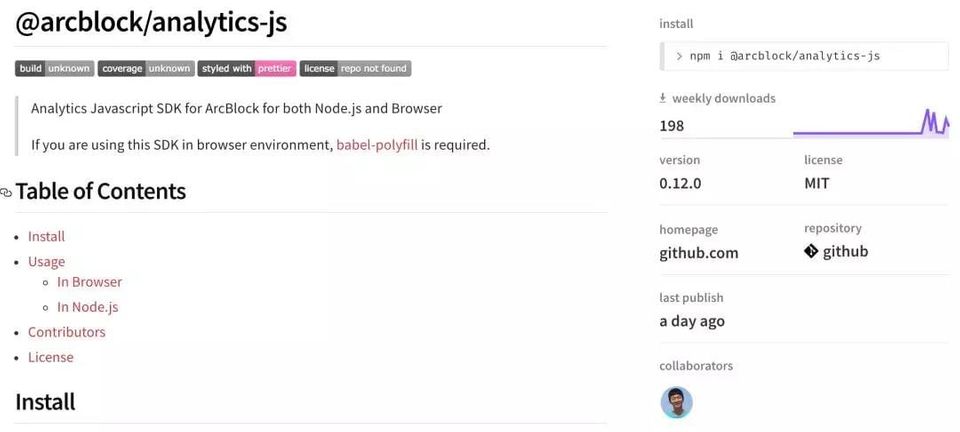Click the git diamond icon next to github
This screenshot has height=432, width=960.
pyautogui.click(x=811, y=252)
